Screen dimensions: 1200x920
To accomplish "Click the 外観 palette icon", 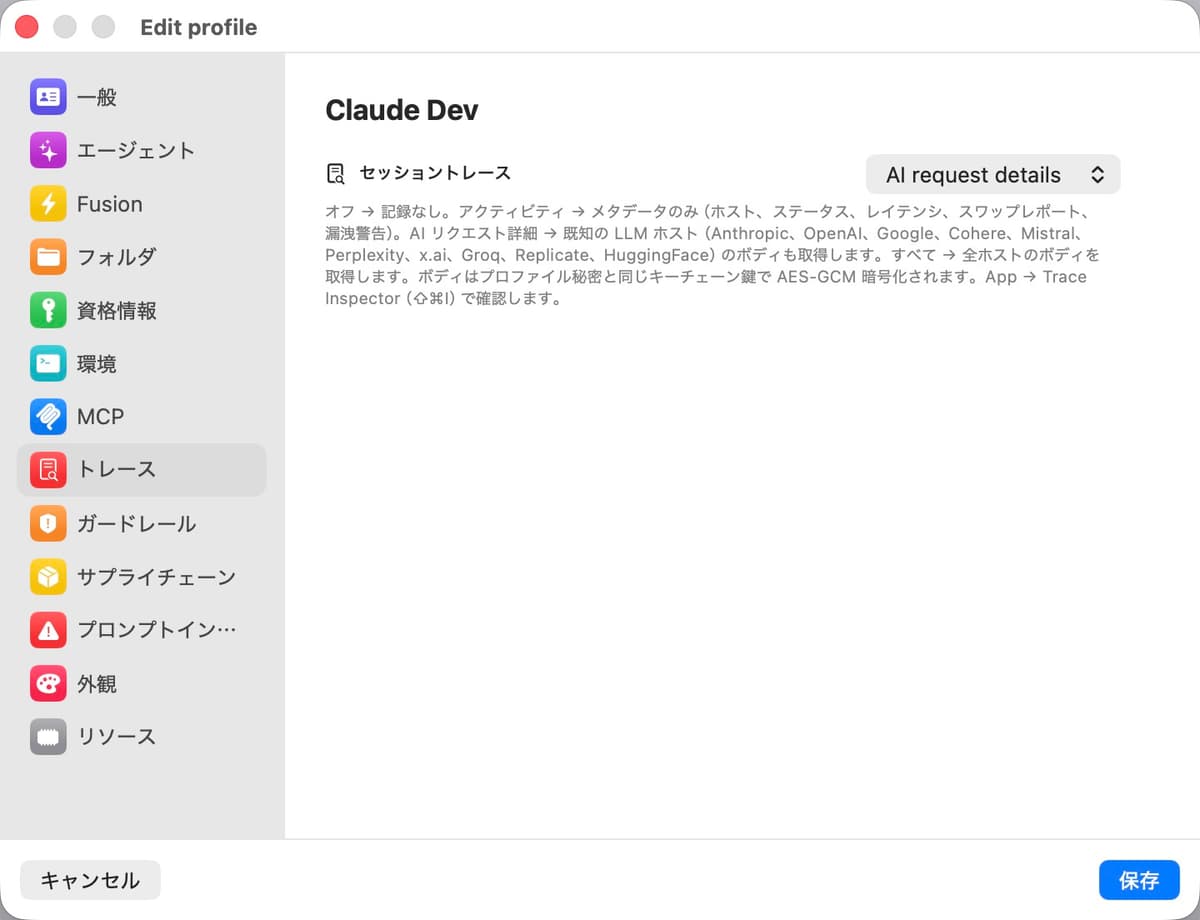I will tap(48, 684).
